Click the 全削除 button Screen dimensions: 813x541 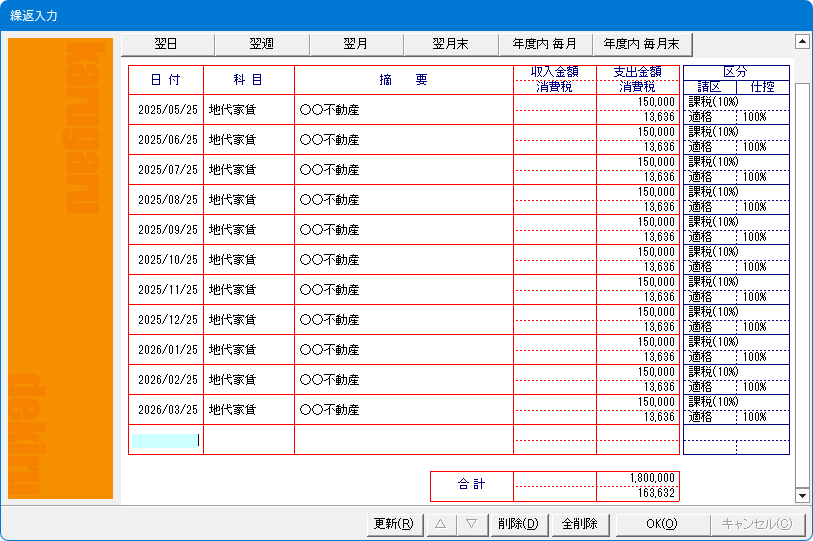[x=579, y=524]
